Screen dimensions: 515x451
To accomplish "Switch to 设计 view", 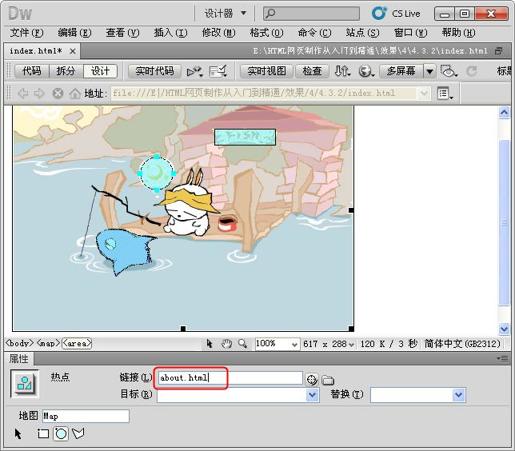I will pos(100,71).
